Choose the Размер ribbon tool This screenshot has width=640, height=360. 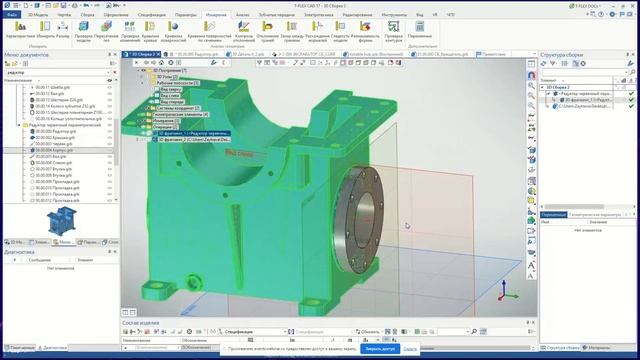tap(62, 30)
